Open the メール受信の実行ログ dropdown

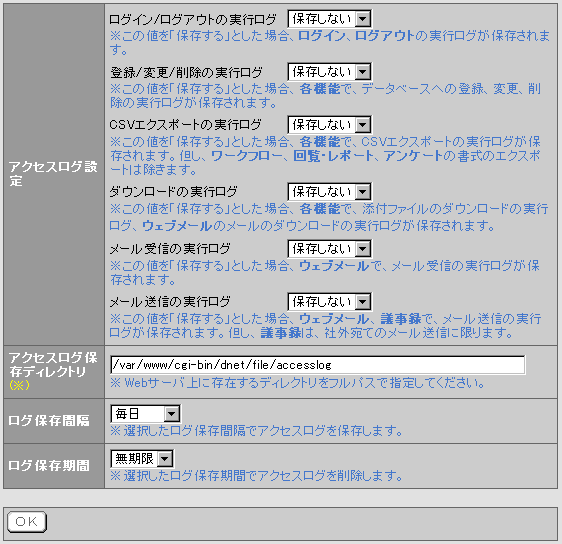pyautogui.click(x=329, y=248)
